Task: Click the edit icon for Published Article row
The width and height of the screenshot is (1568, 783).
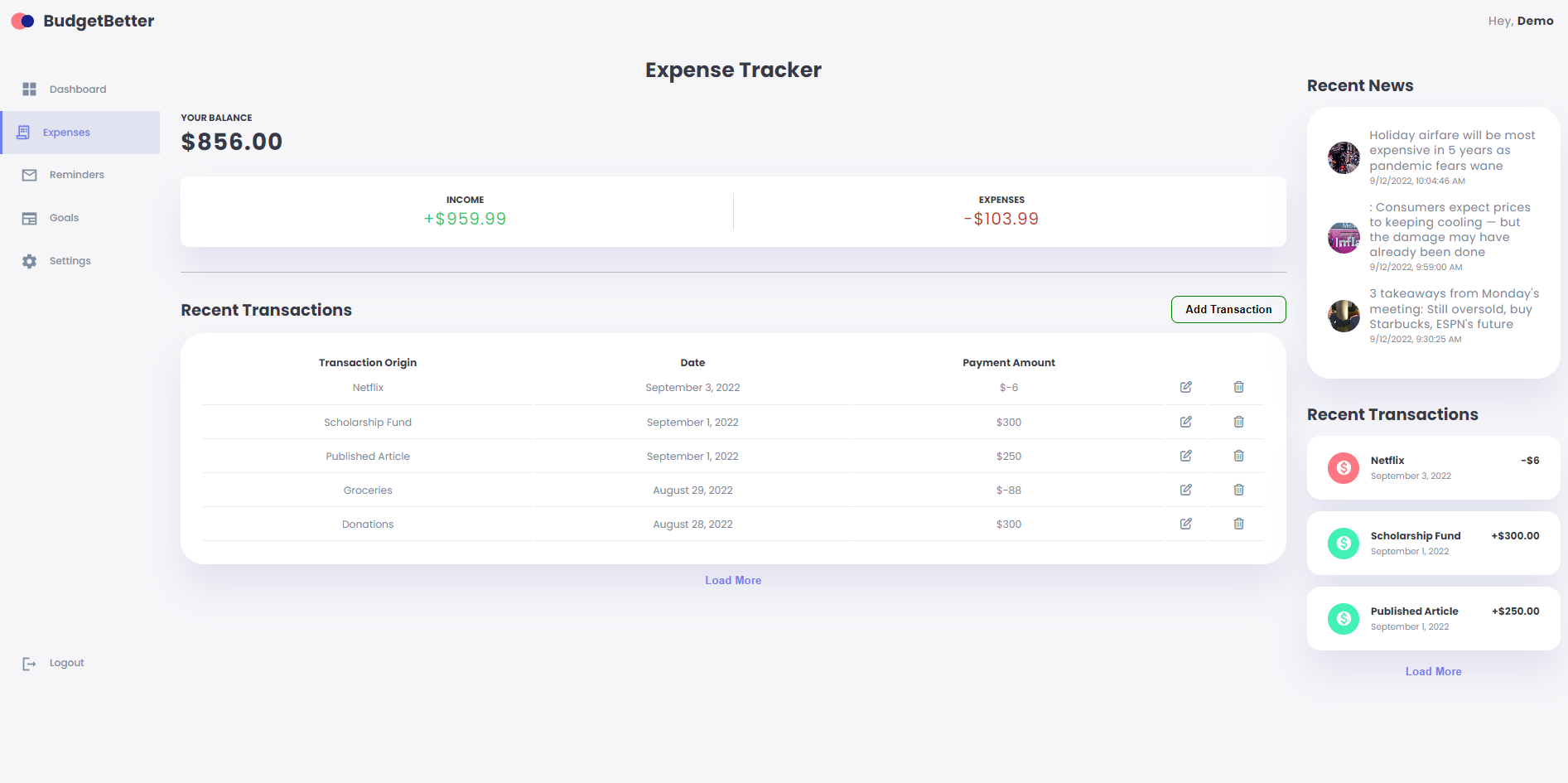Action: pyautogui.click(x=1185, y=455)
